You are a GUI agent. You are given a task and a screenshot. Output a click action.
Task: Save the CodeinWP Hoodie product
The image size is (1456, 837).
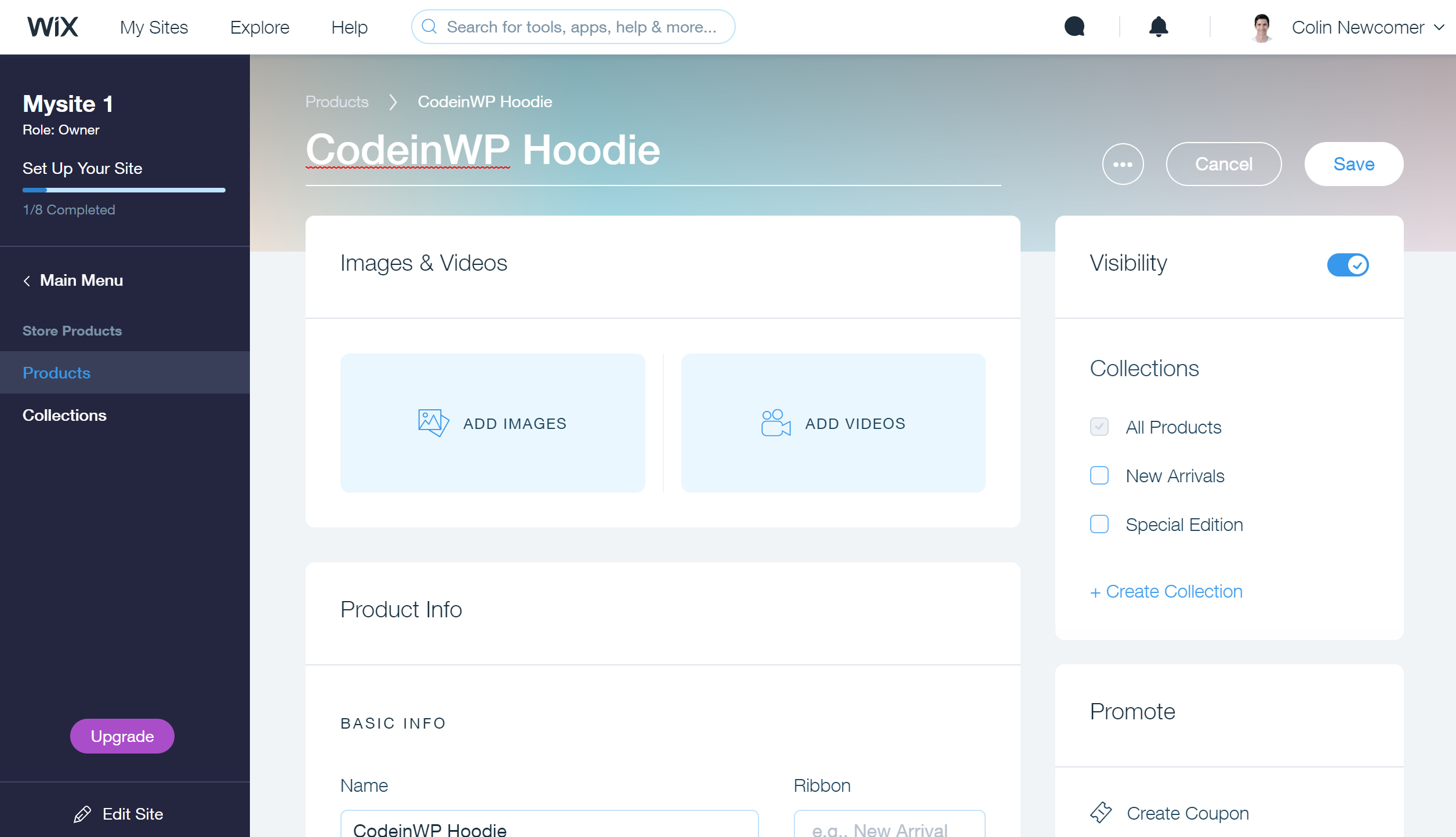(x=1353, y=164)
